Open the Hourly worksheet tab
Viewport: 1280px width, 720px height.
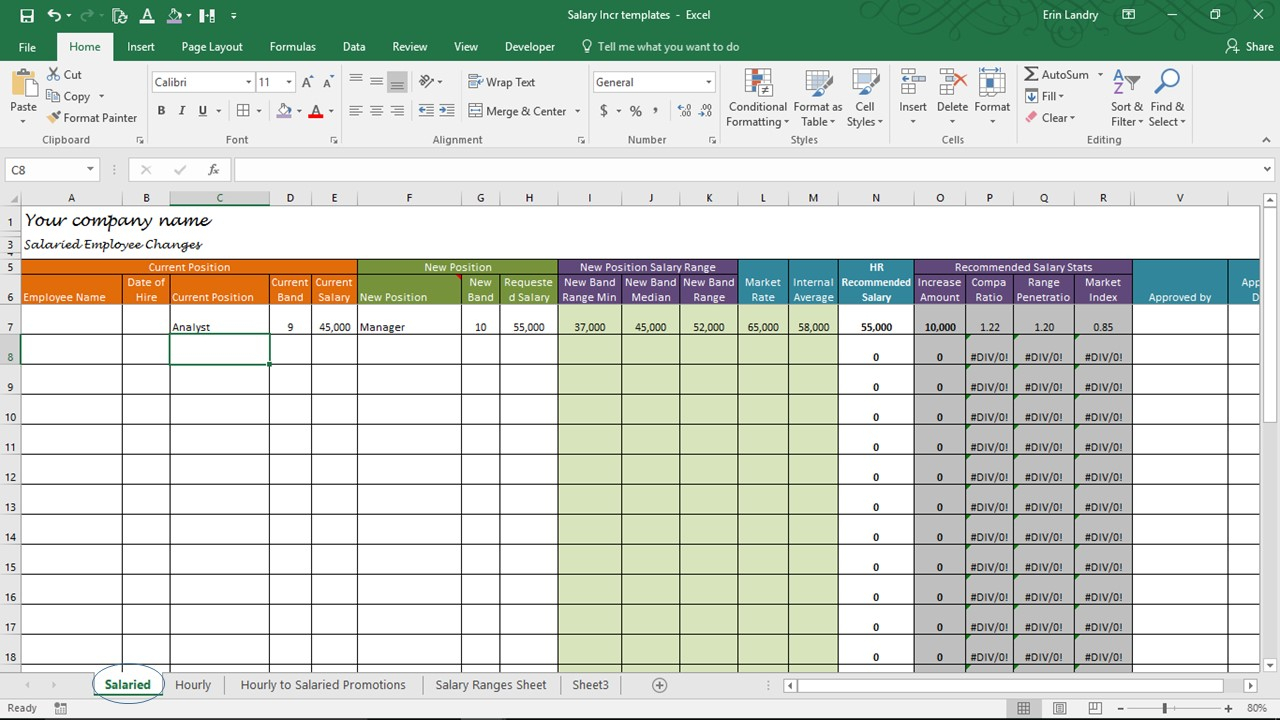pos(193,684)
